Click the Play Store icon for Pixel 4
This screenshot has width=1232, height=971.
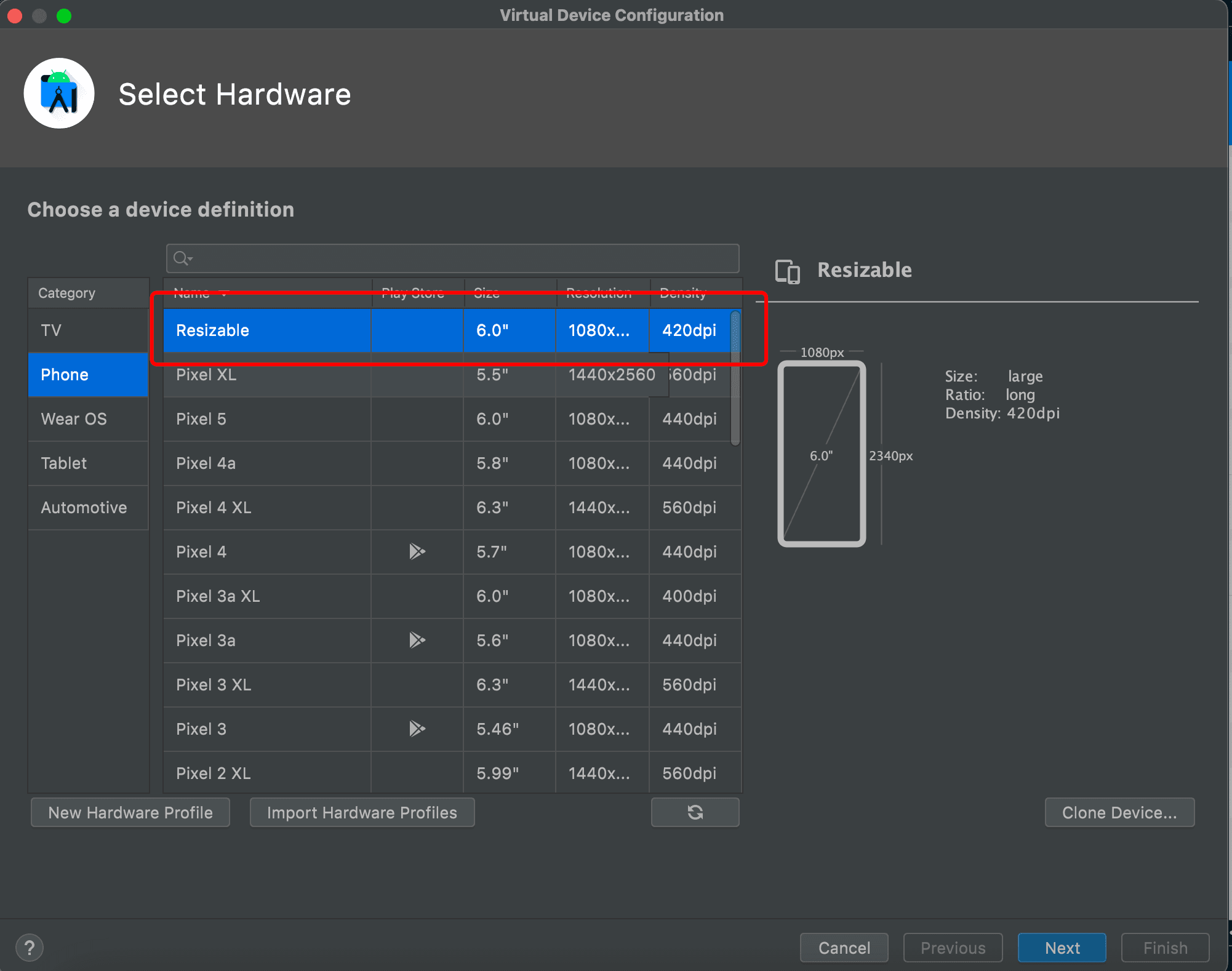click(x=417, y=551)
